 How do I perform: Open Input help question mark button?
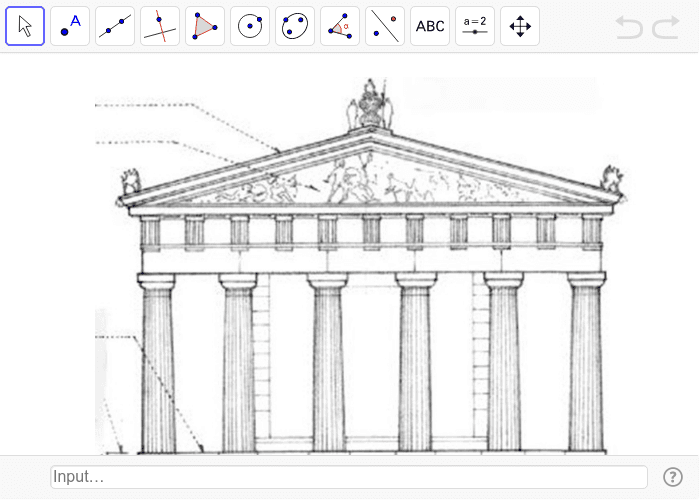[x=672, y=477]
